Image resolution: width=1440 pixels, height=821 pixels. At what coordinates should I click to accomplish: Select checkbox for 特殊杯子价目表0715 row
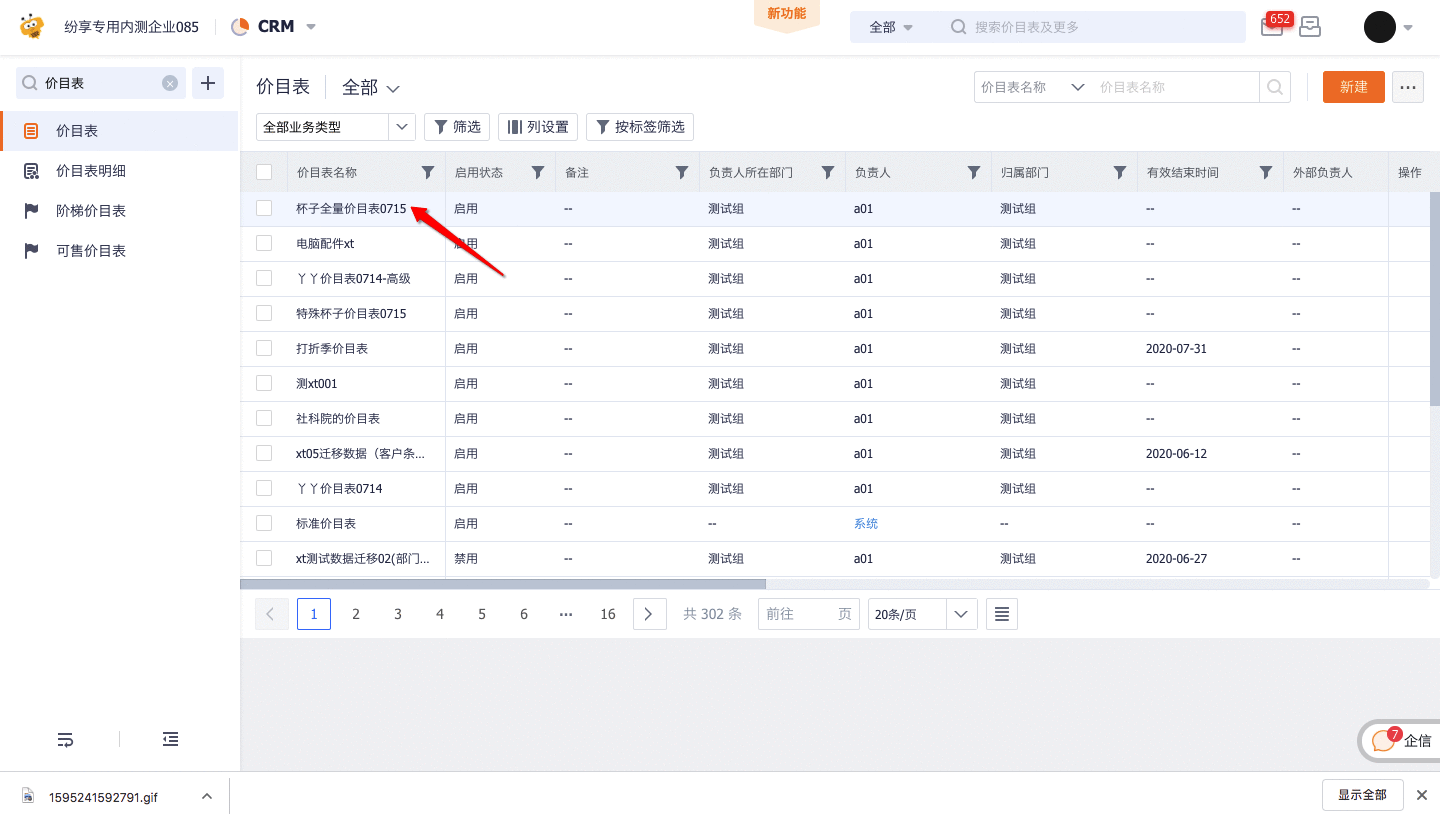tap(264, 313)
